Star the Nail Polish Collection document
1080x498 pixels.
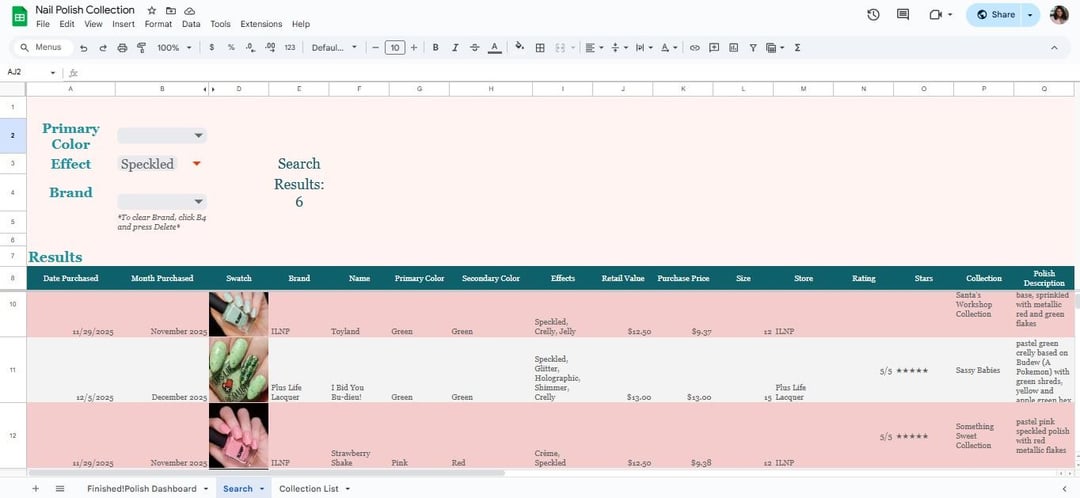(x=152, y=10)
